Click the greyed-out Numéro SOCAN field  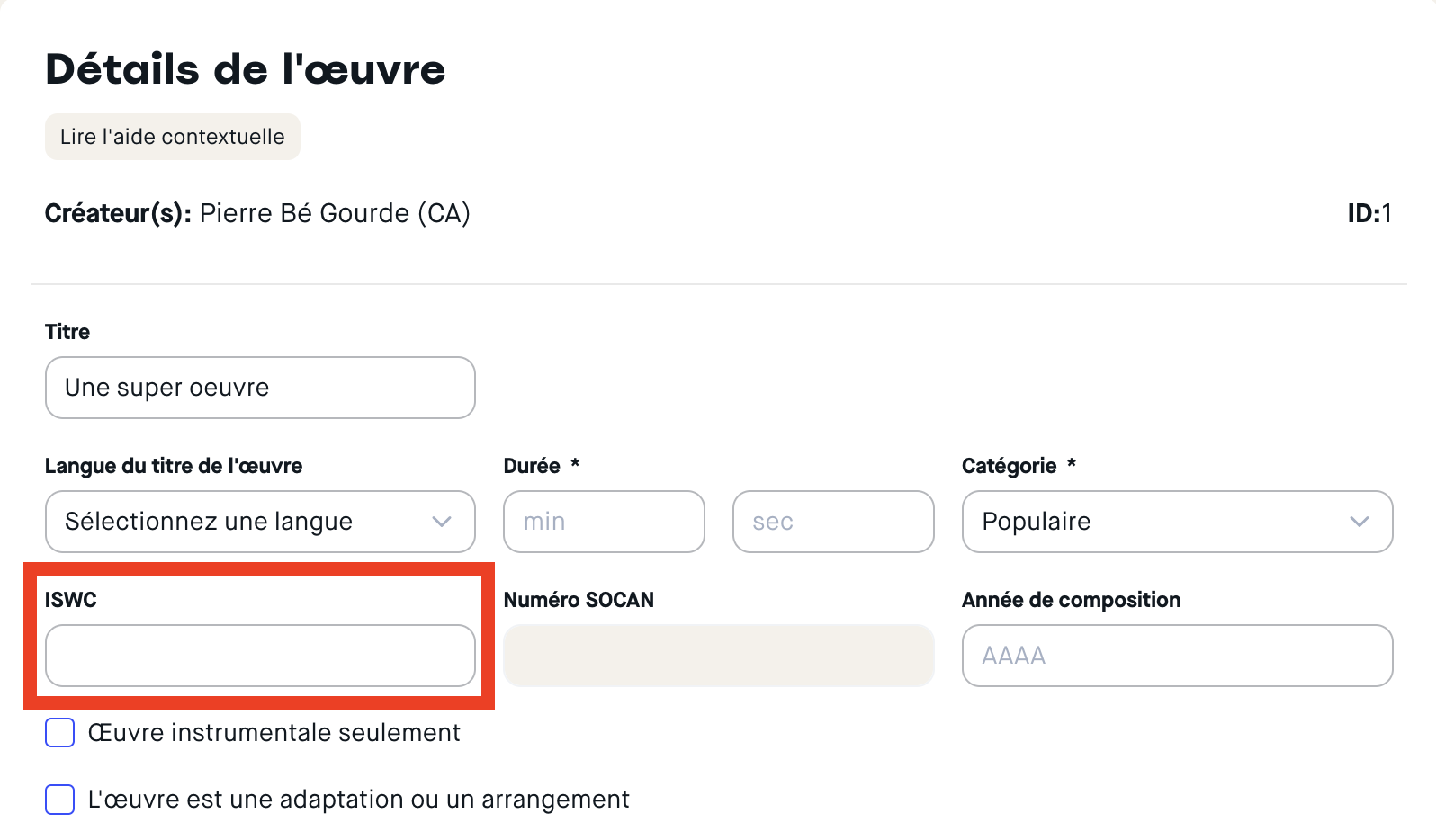(x=718, y=656)
